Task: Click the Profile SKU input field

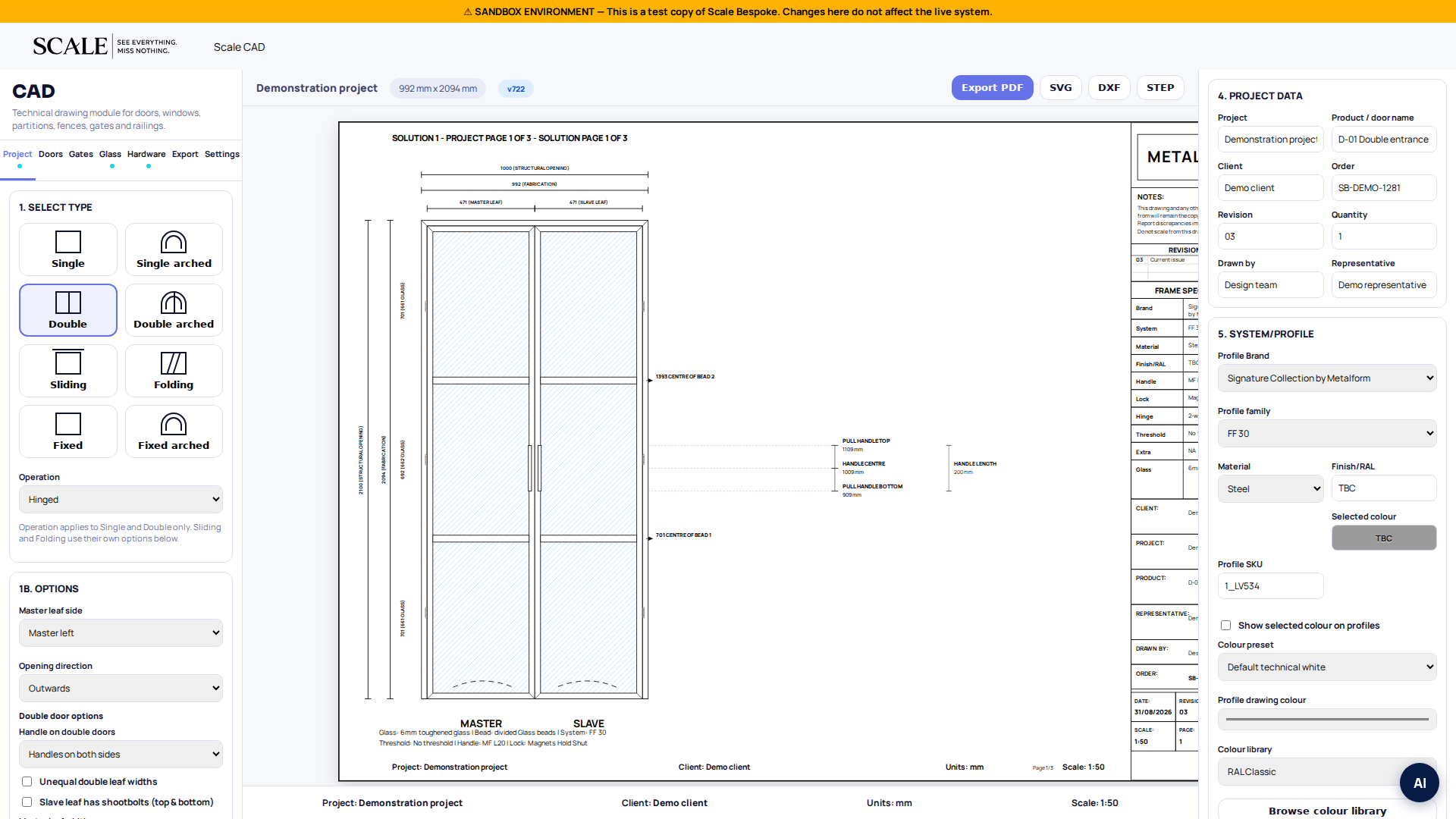Action: coord(1270,586)
